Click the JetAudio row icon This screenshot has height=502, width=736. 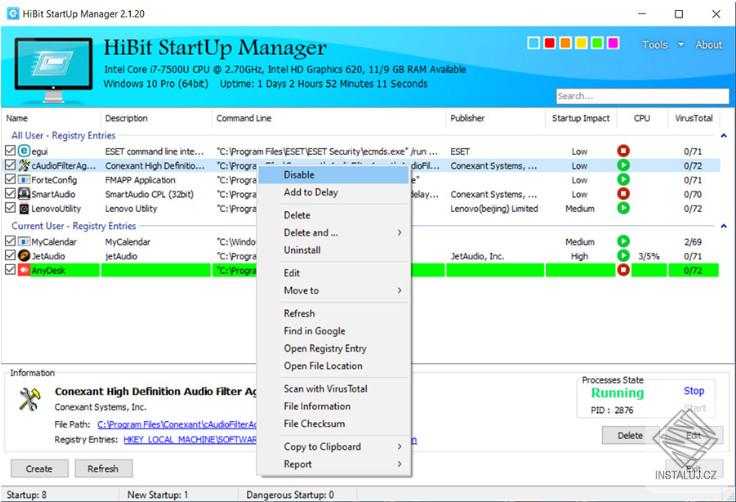(24, 256)
